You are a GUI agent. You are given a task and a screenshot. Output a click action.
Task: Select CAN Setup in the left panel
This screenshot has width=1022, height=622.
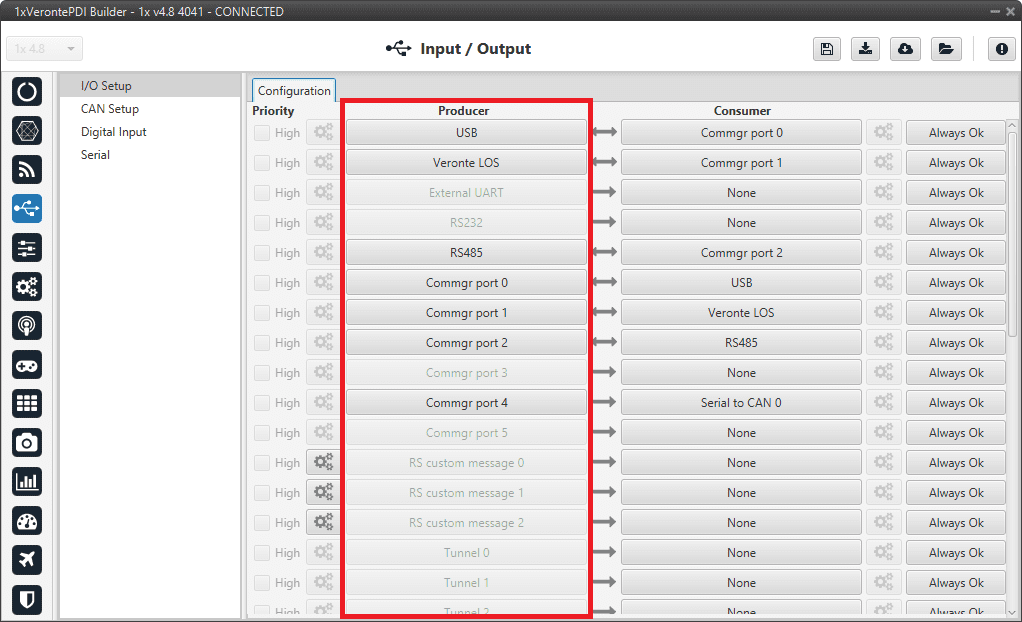point(110,109)
